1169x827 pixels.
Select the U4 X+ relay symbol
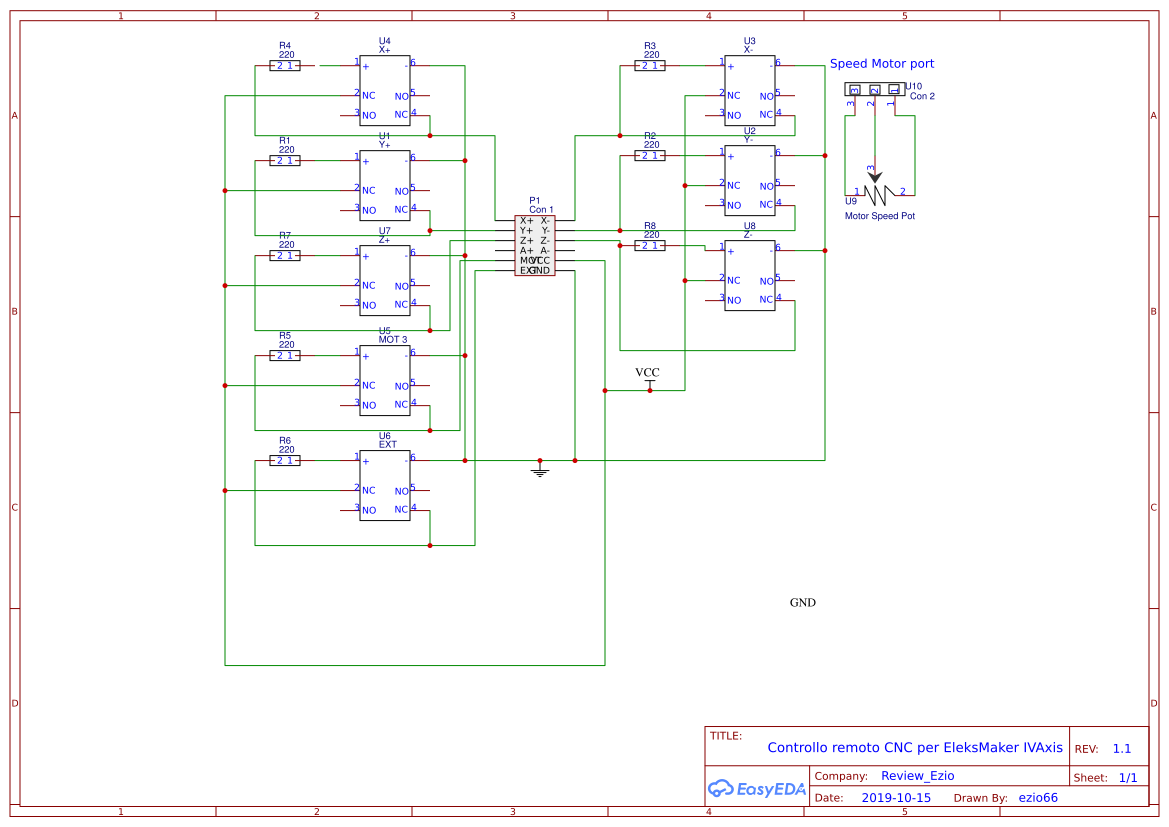click(x=385, y=88)
